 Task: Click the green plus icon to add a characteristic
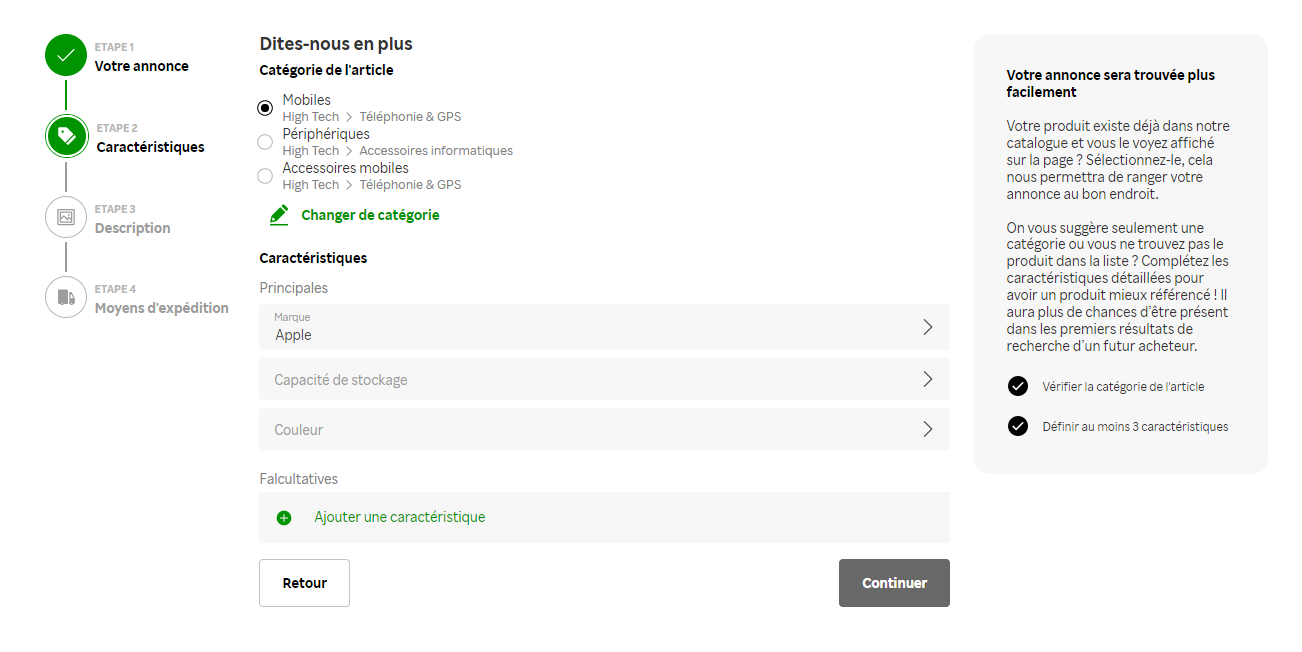click(284, 518)
